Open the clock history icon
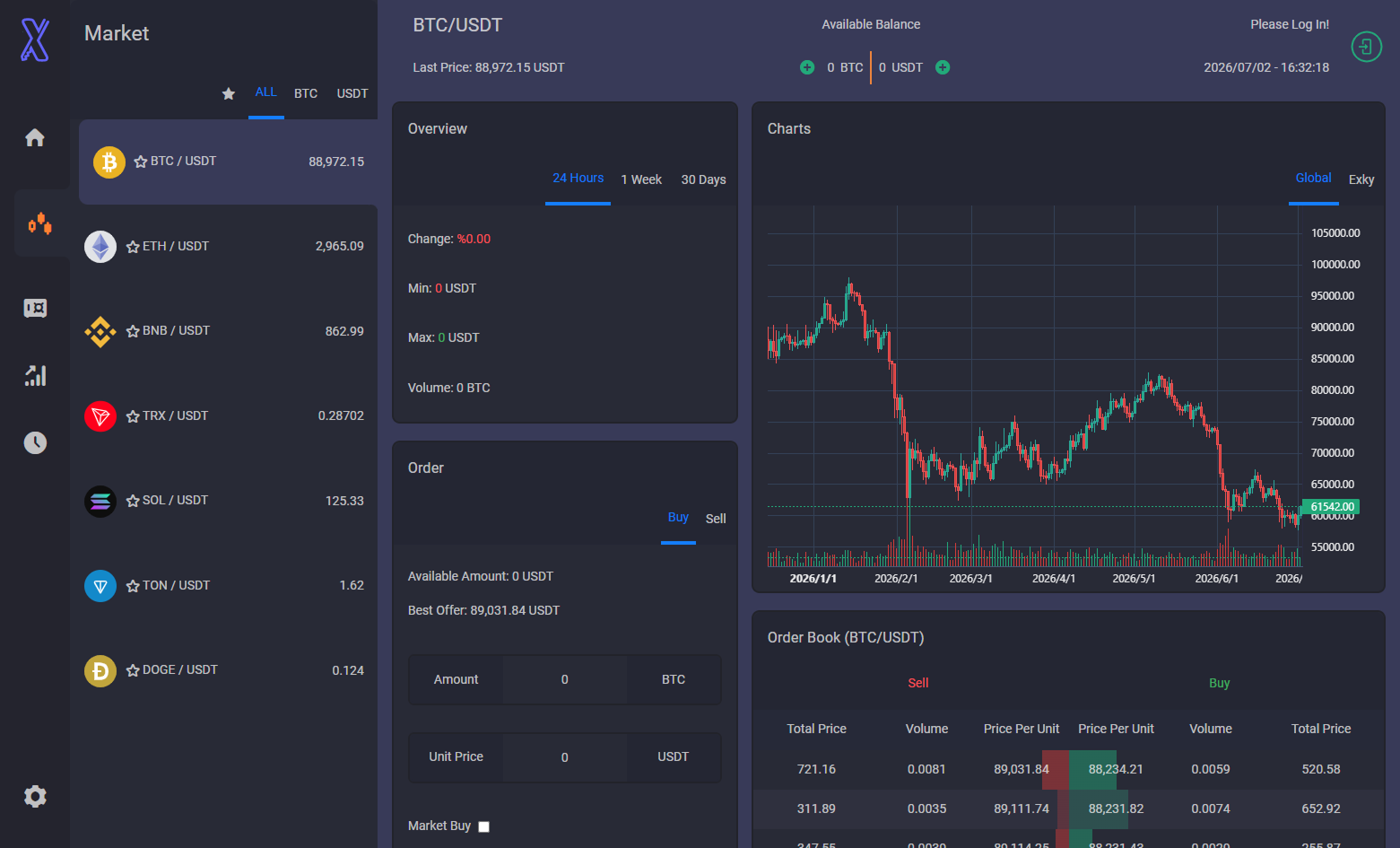 point(35,442)
